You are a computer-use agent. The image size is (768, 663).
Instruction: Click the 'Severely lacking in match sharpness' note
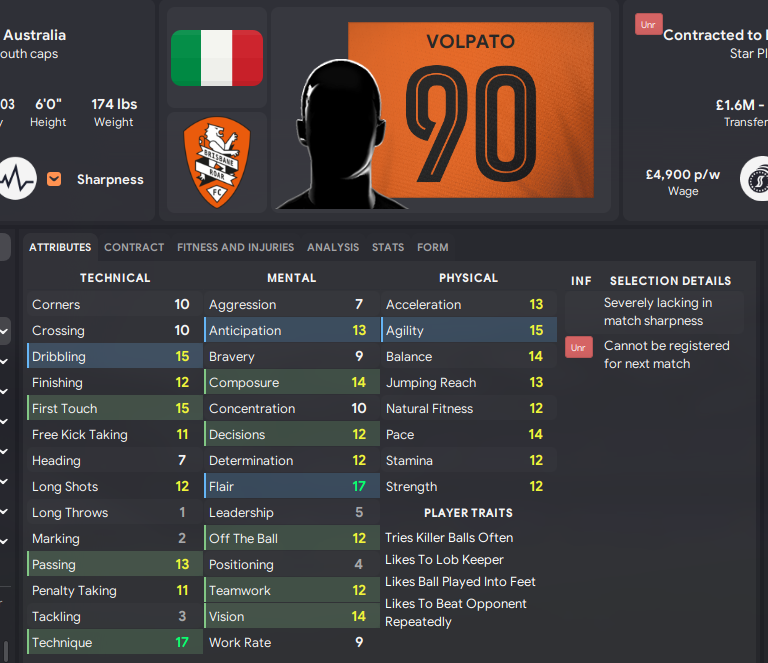pyautogui.click(x=658, y=312)
